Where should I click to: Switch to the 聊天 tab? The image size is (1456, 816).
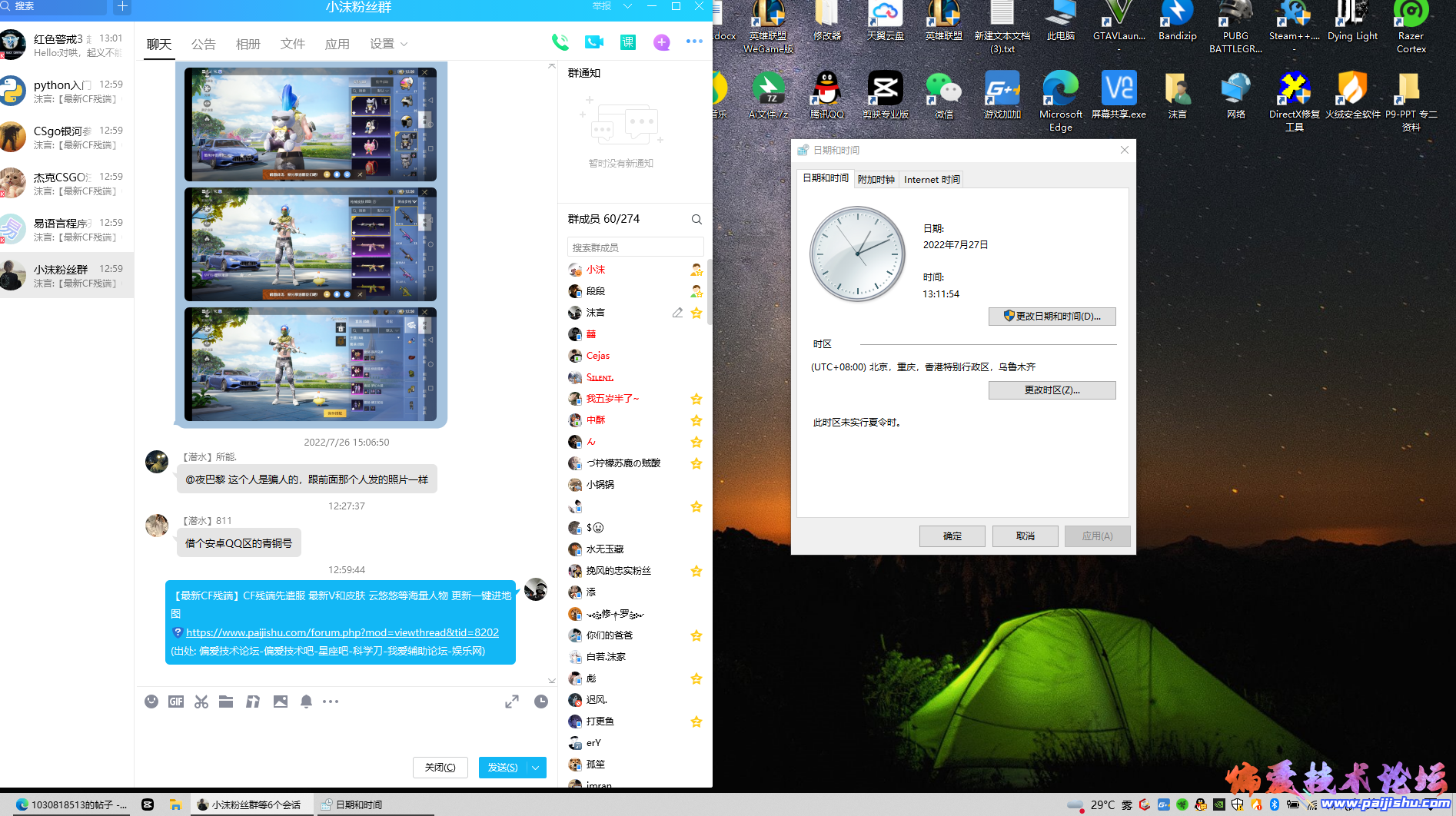159,45
